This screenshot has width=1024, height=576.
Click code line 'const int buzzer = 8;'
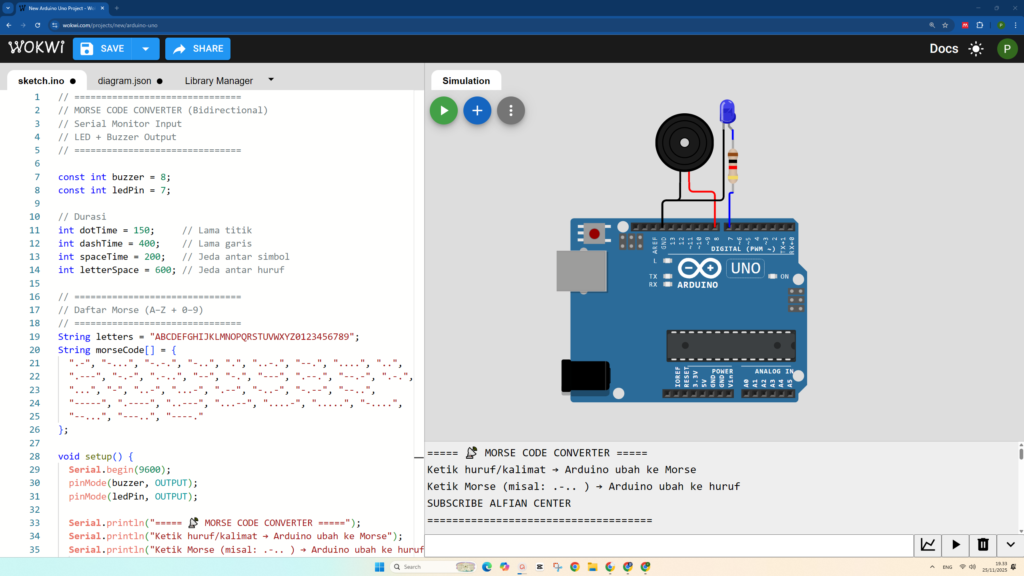coord(114,177)
